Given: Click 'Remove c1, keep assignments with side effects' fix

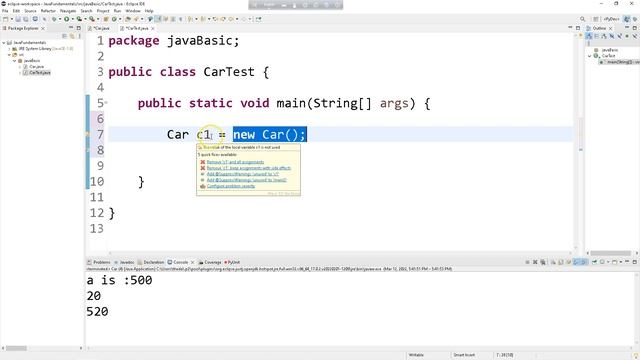Looking at the screenshot, I should [x=249, y=168].
